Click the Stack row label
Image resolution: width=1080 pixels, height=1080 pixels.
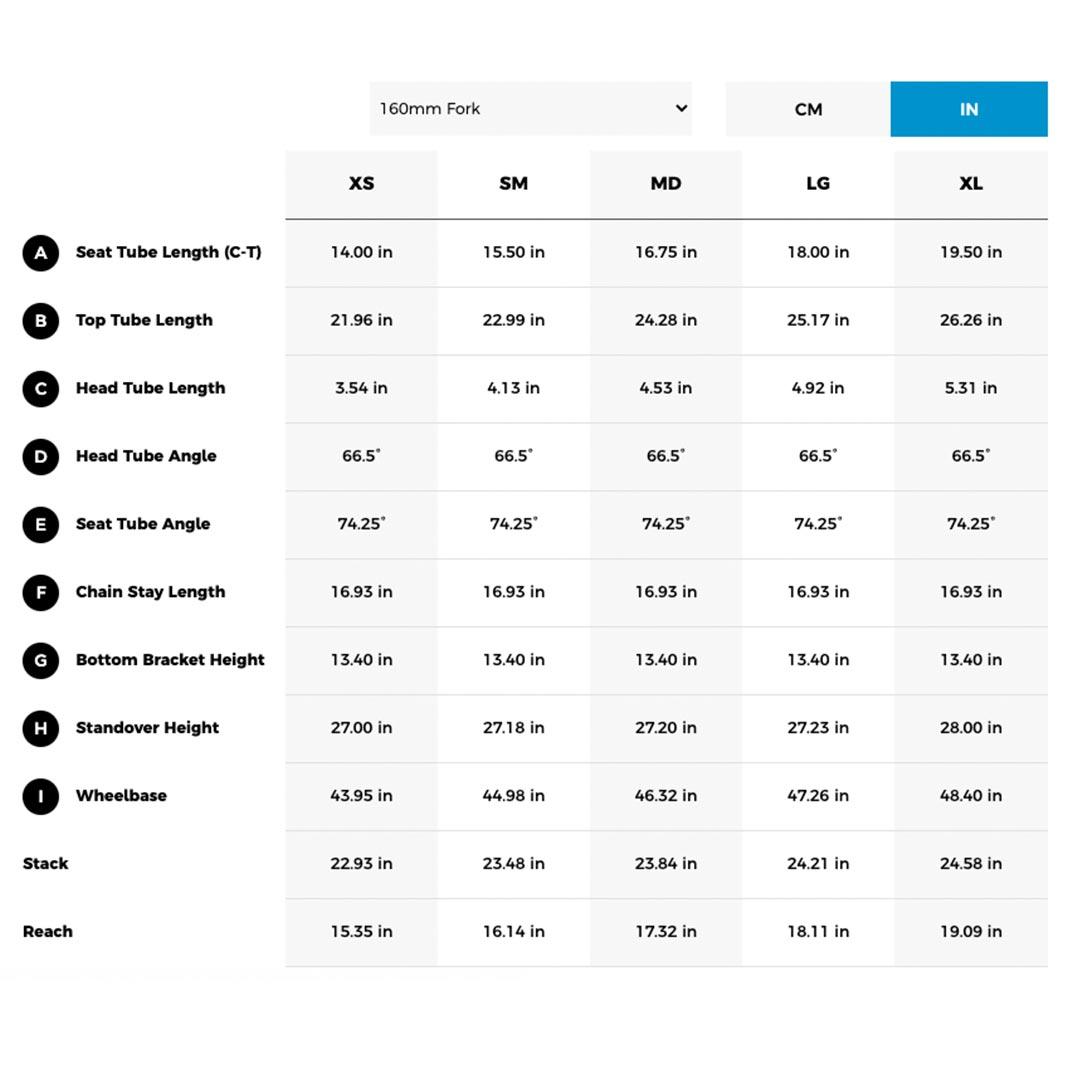pos(46,864)
